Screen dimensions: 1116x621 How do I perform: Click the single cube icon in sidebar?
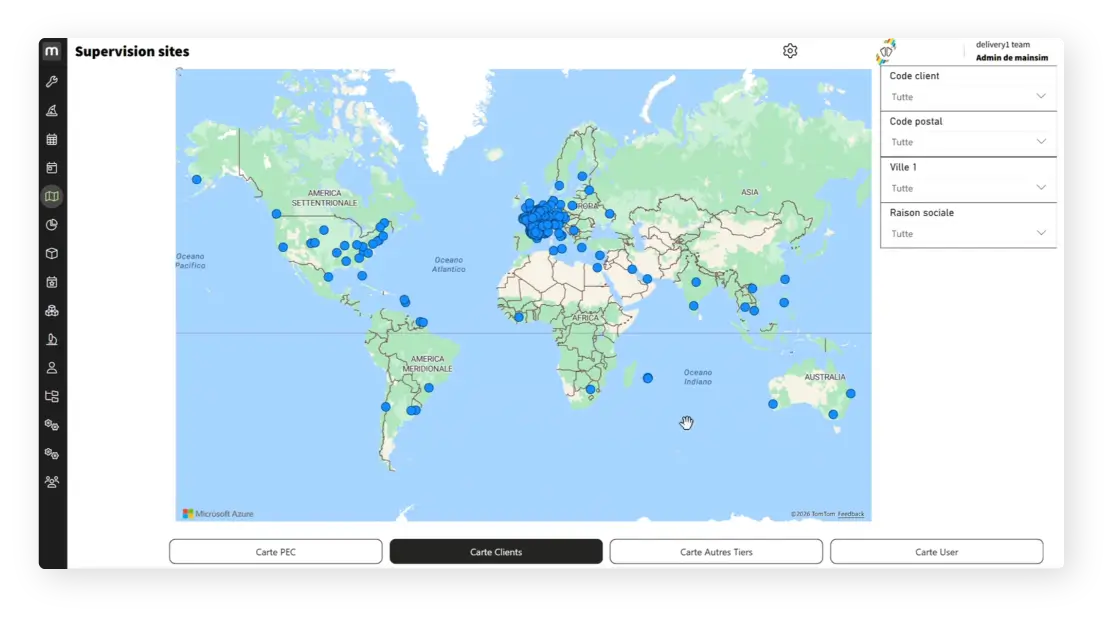(x=52, y=253)
